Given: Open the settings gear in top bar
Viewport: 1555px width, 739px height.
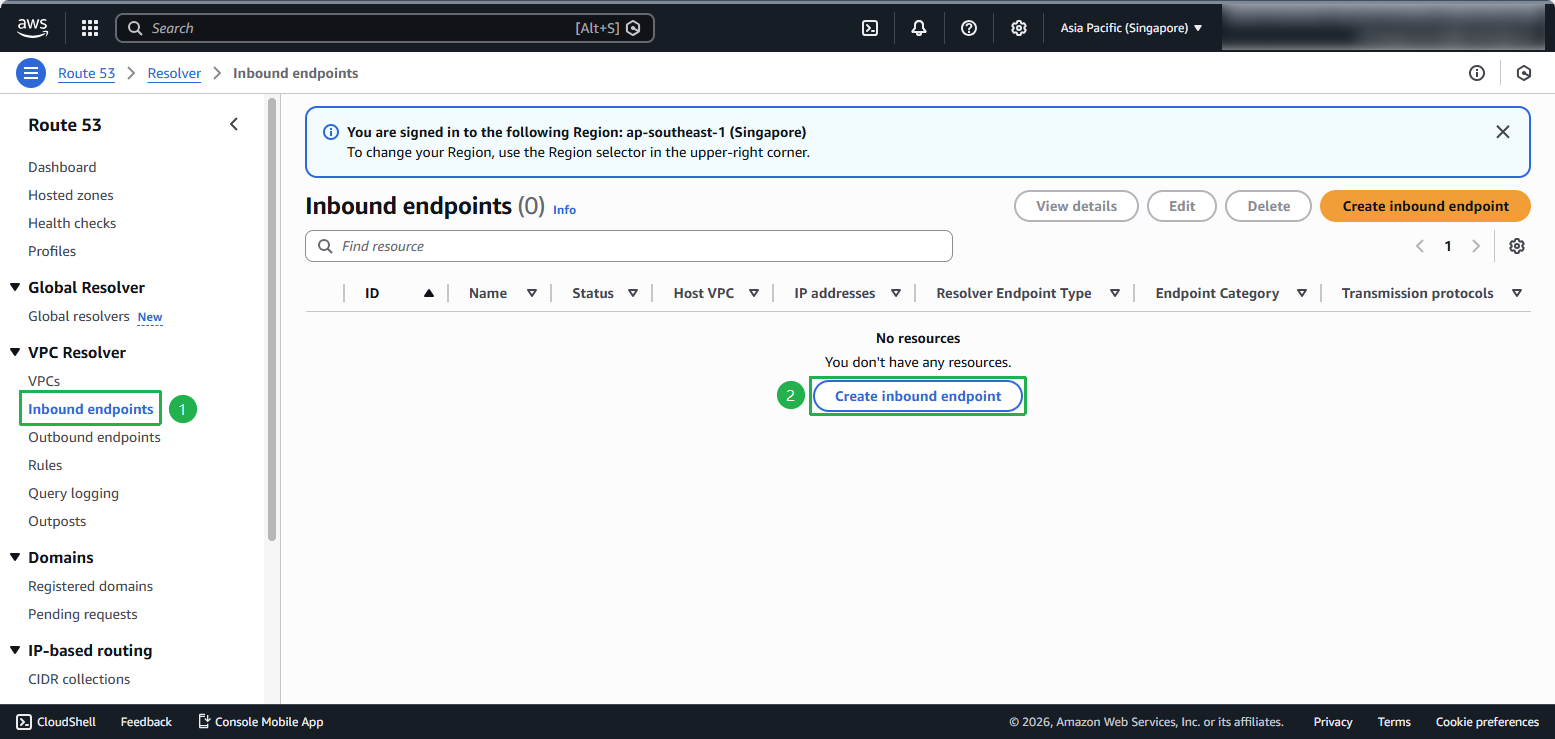Looking at the screenshot, I should (x=1019, y=28).
